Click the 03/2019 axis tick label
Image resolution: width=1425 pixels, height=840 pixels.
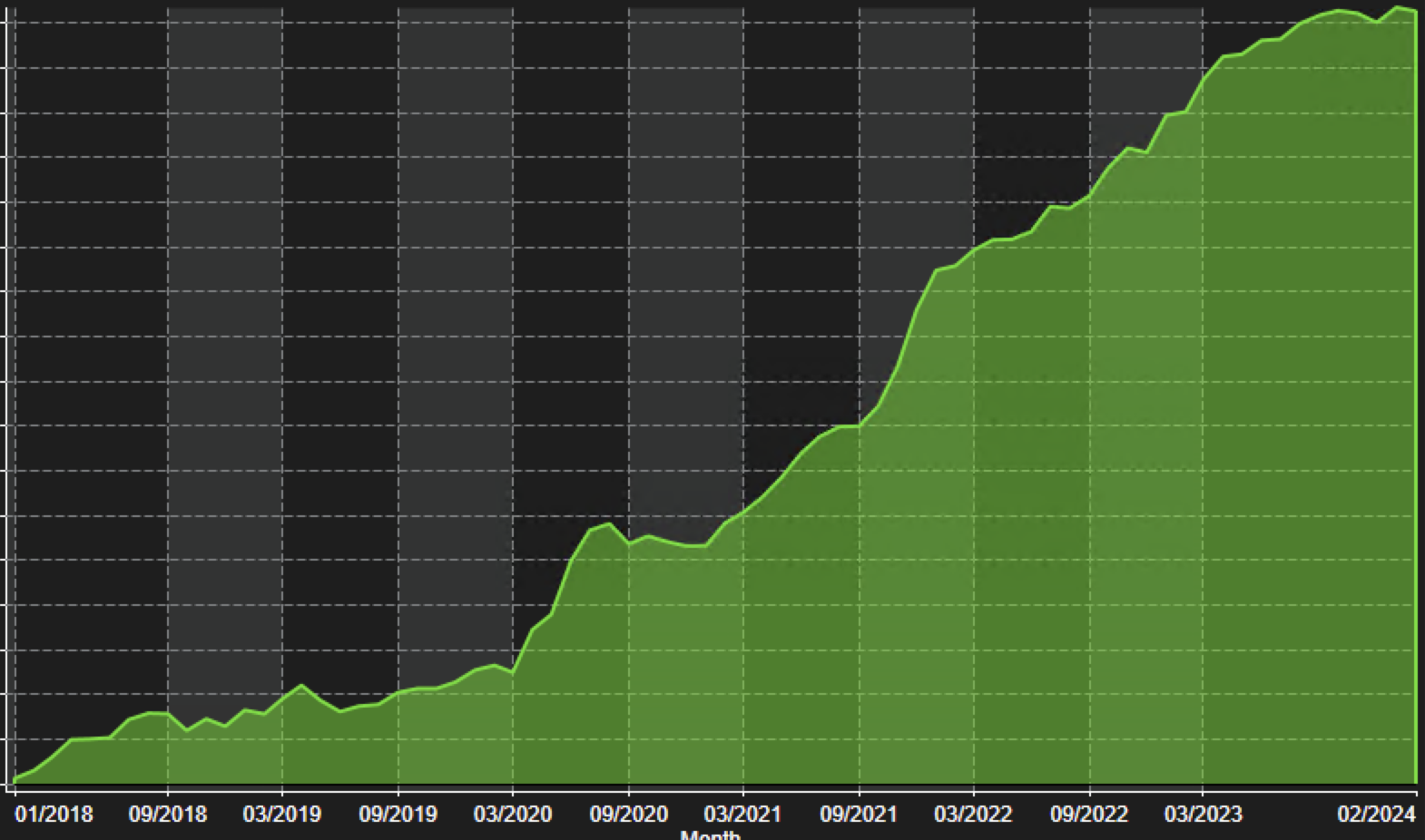(282, 814)
